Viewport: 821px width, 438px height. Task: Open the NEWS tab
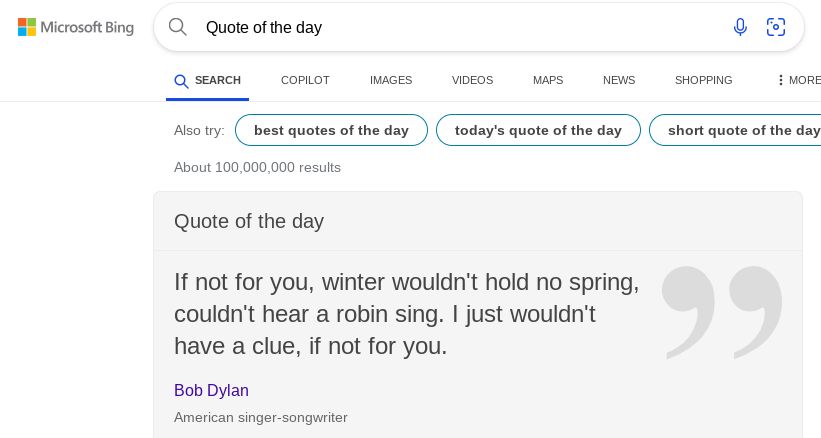tap(619, 80)
